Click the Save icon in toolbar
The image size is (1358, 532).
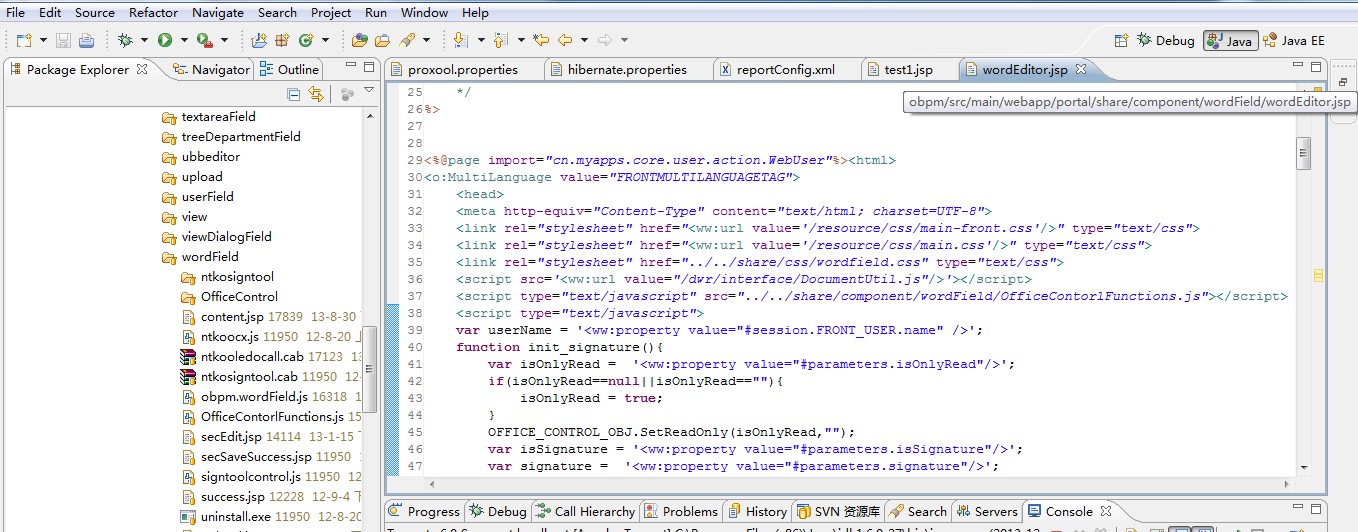(x=63, y=40)
